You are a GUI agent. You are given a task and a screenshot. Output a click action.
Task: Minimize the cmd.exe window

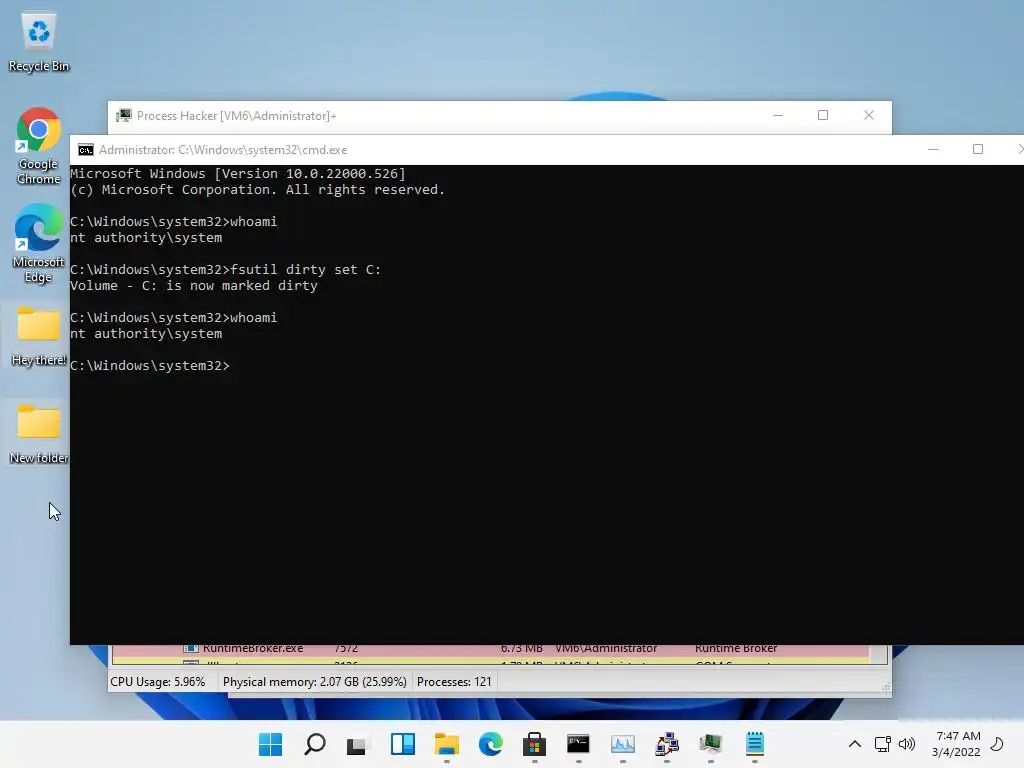click(933, 150)
